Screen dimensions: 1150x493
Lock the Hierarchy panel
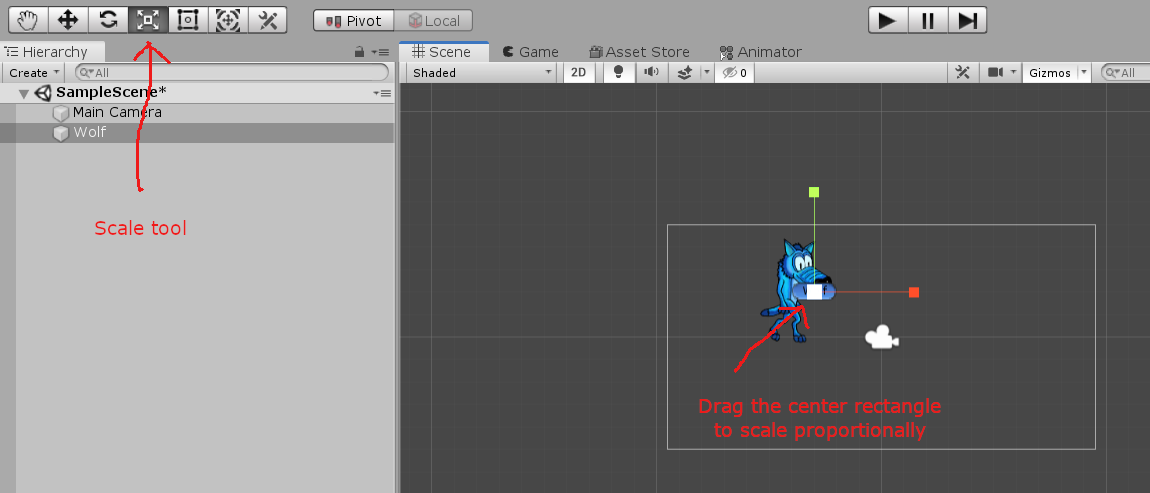[359, 52]
